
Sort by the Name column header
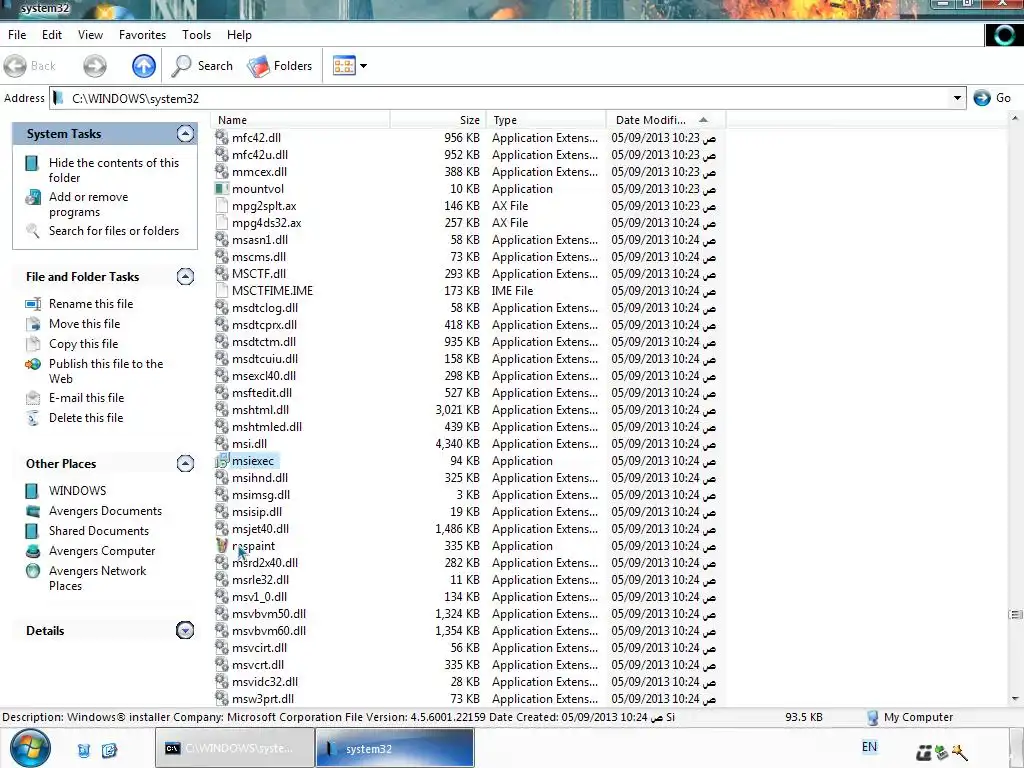tap(300, 120)
